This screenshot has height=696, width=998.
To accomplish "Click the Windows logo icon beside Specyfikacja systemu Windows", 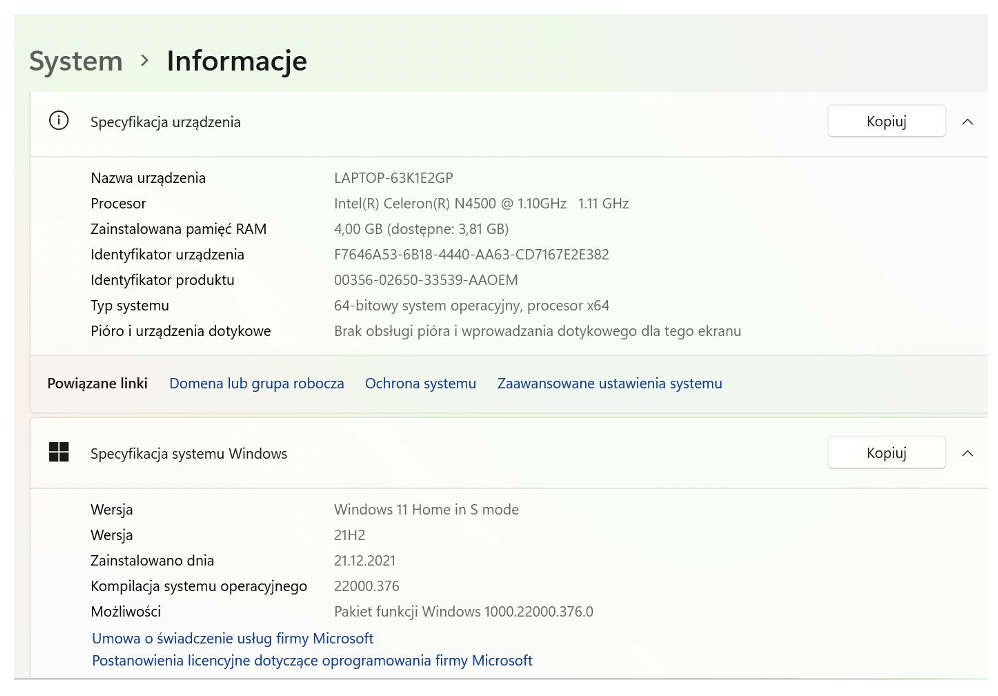I will pos(59,452).
